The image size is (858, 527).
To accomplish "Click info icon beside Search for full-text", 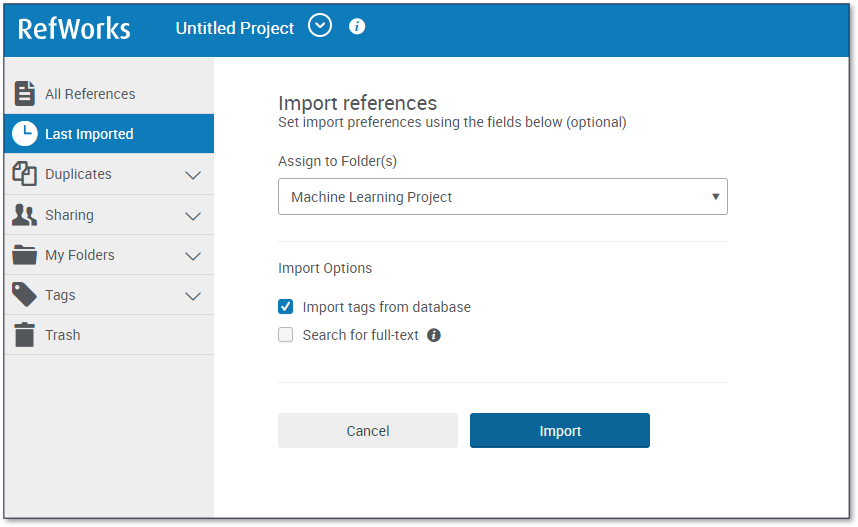I will click(x=434, y=336).
